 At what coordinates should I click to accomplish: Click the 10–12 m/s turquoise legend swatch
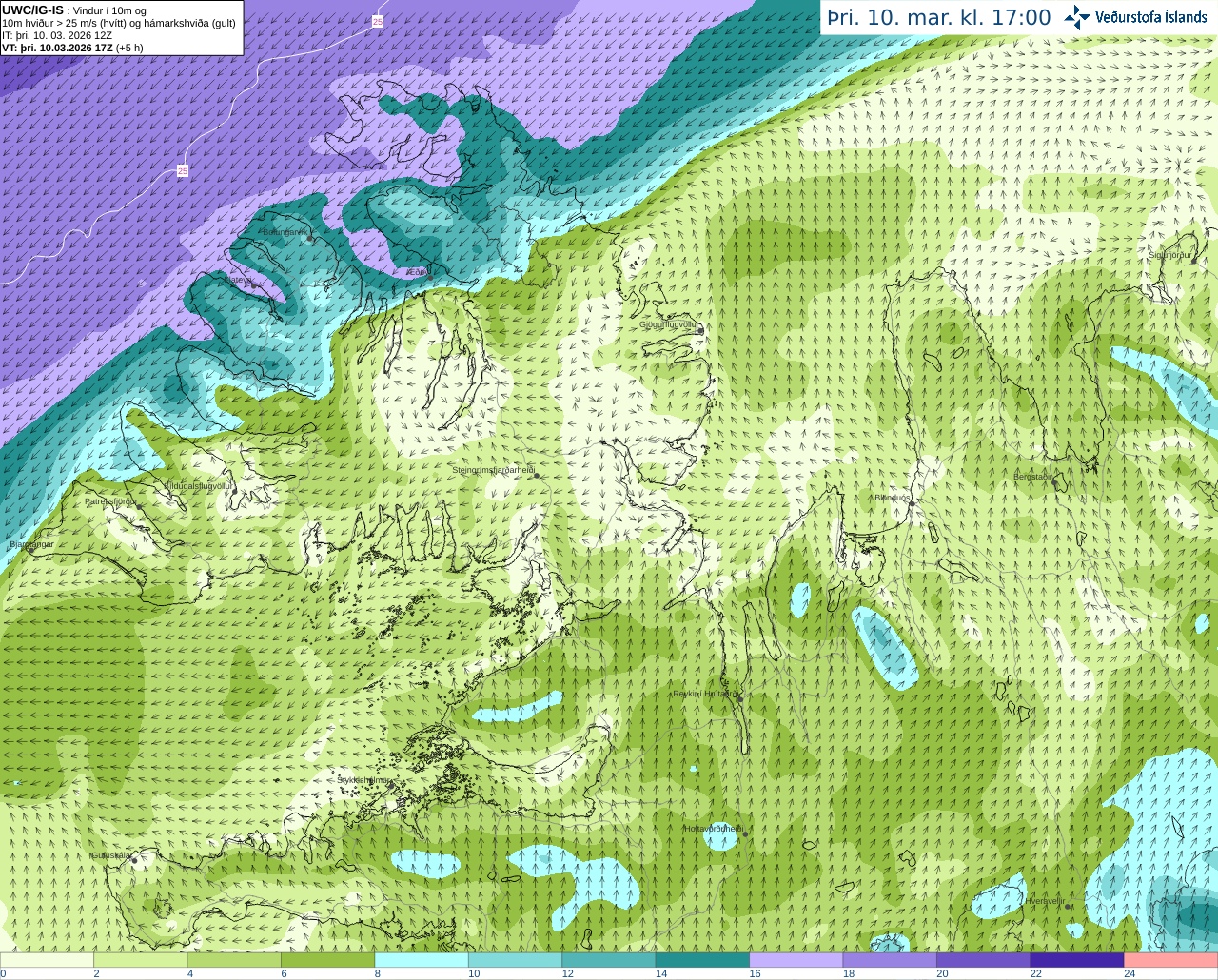(x=516, y=960)
